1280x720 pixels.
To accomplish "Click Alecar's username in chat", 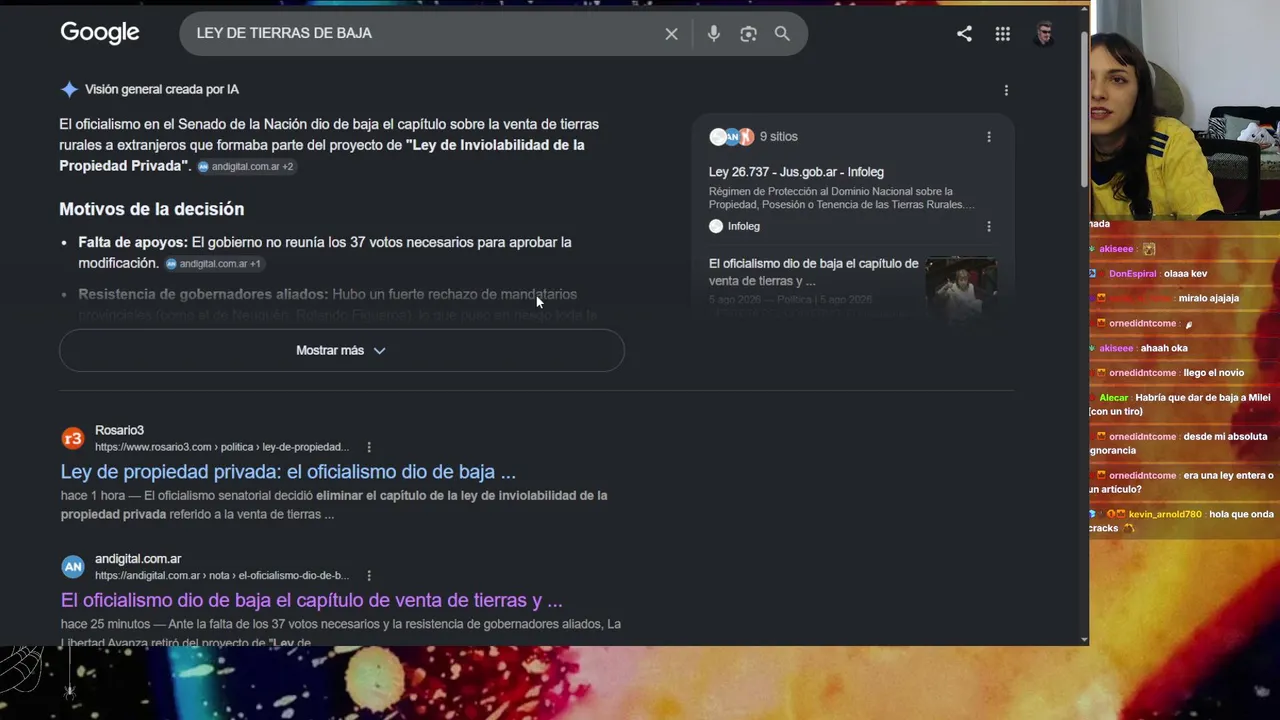I will point(1113,398).
